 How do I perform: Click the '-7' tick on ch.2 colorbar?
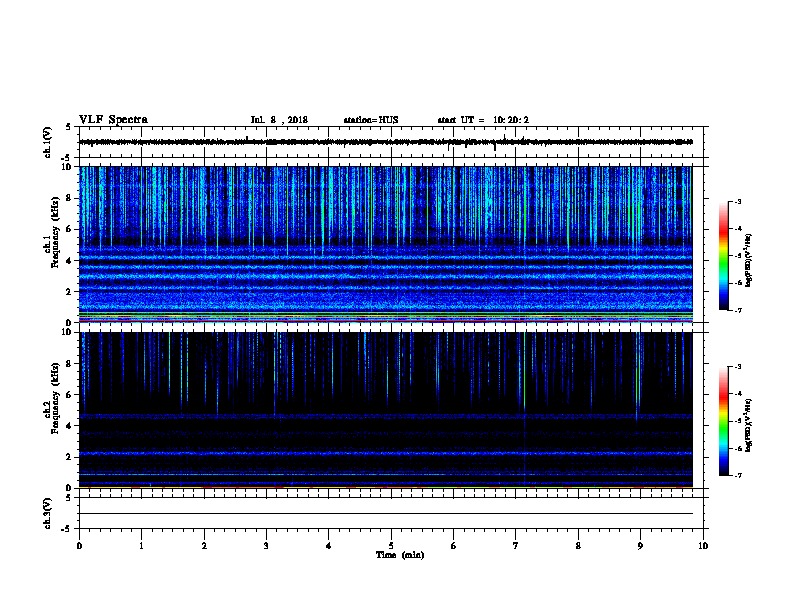pyautogui.click(x=737, y=475)
